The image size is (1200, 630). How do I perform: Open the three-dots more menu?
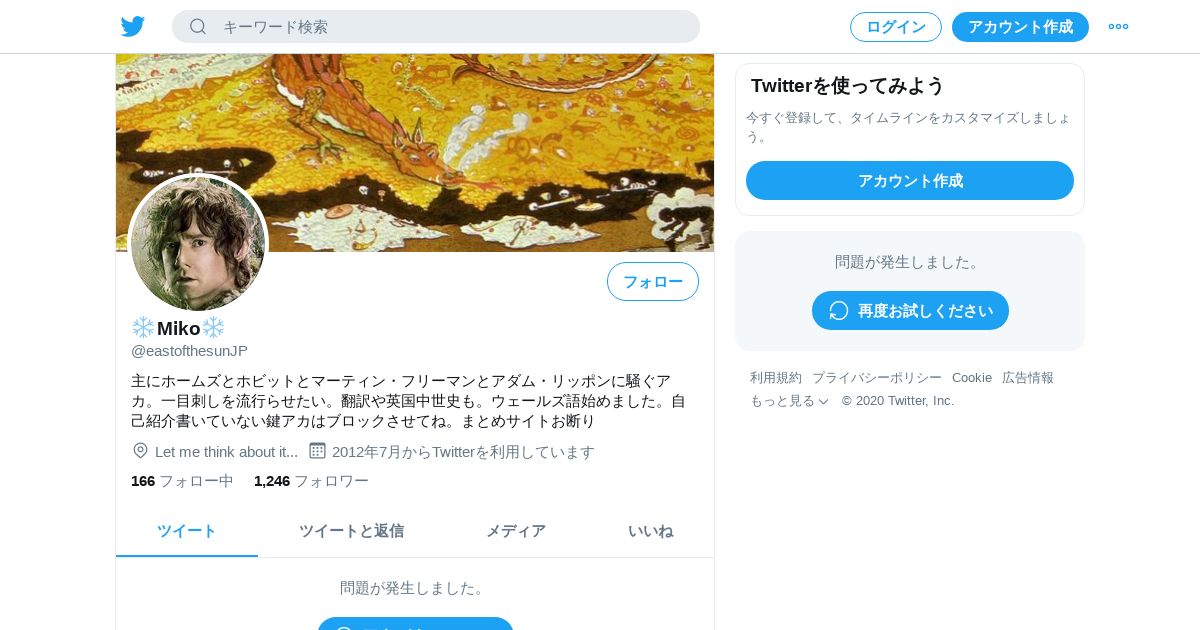[1118, 27]
